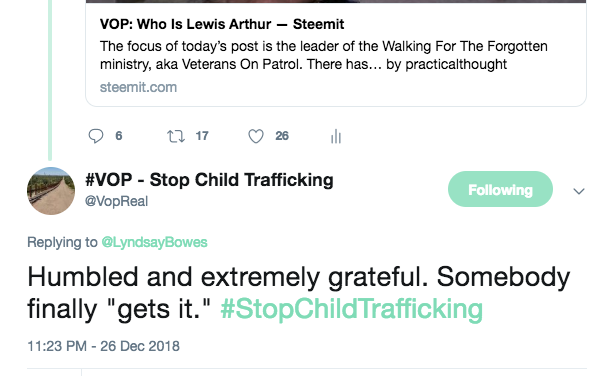Viewport: 612px width, 376px height.
Task: Click the retweet count 17
Action: (202, 136)
